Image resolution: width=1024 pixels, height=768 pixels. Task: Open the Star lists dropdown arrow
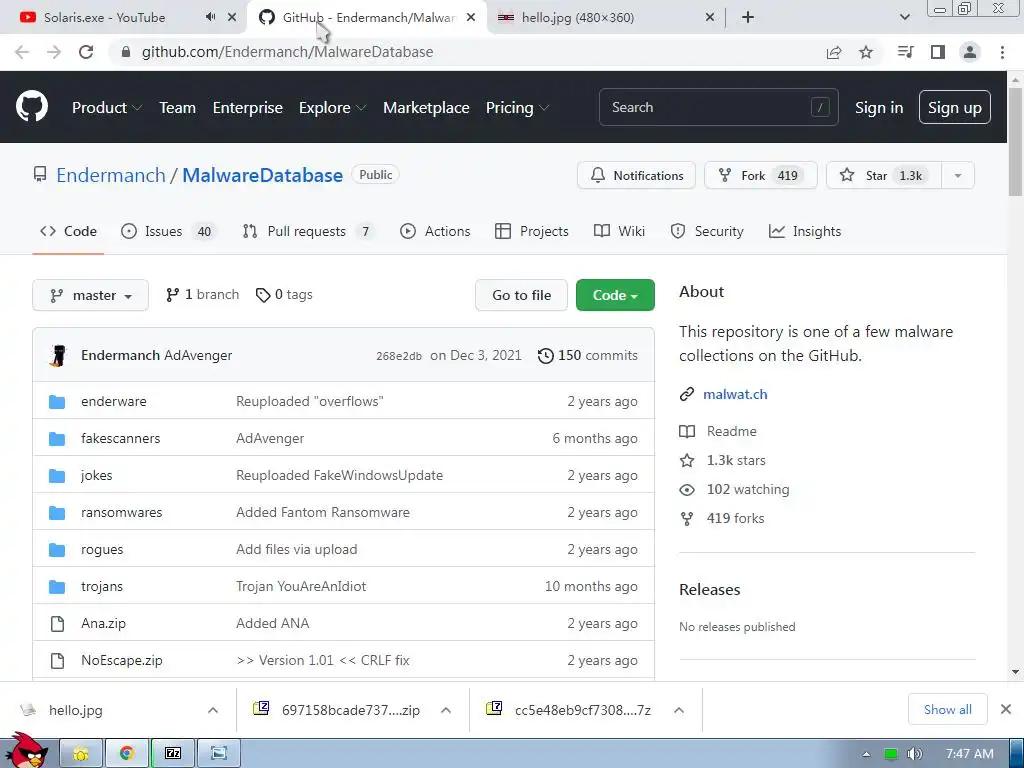tap(958, 175)
